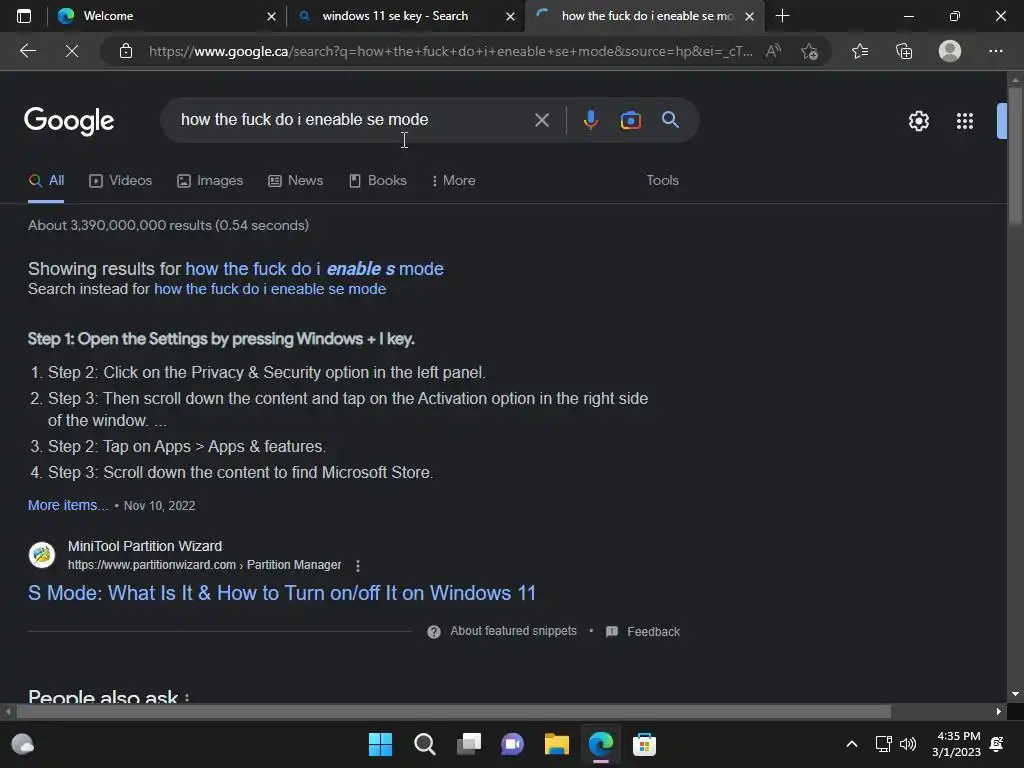Open network icon in system tray
The image size is (1024, 768).
point(884,744)
